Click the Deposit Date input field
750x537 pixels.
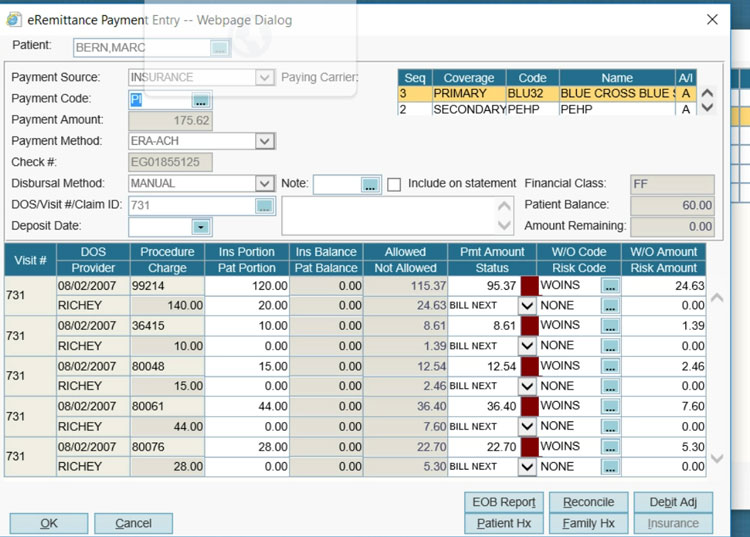pyautogui.click(x=160, y=227)
